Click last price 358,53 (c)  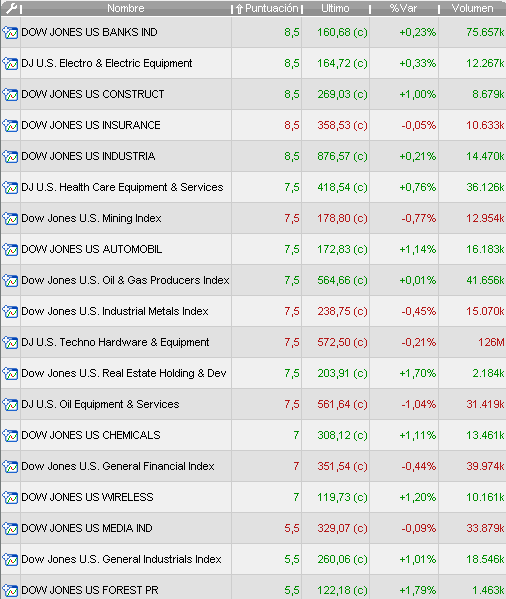pos(342,125)
